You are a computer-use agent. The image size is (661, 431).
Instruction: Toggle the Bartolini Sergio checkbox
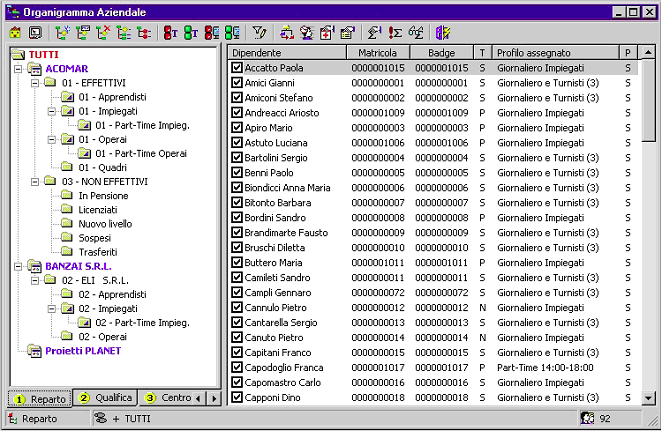click(x=236, y=157)
